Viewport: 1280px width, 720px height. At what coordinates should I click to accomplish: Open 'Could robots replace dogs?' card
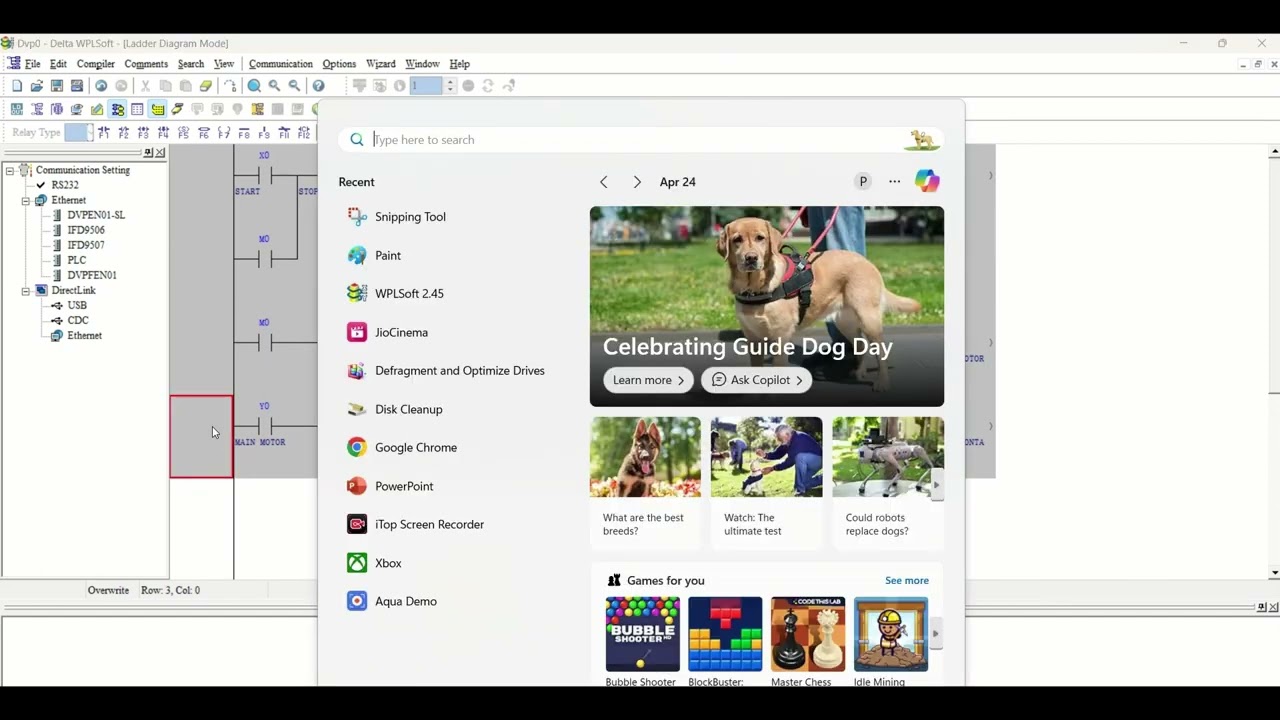click(888, 481)
